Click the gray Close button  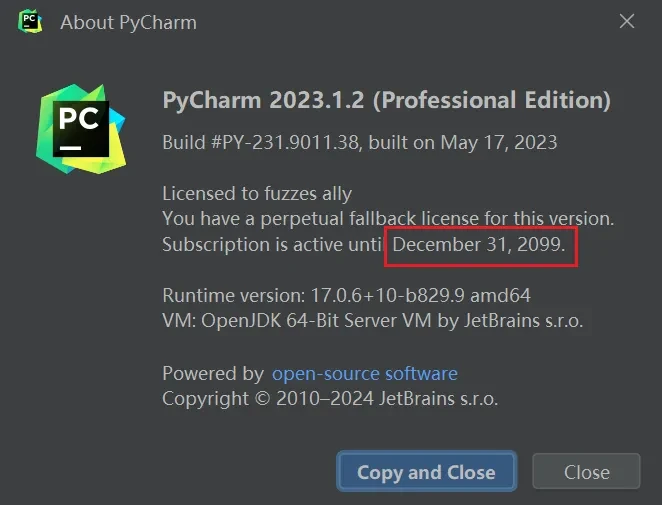tap(586, 472)
